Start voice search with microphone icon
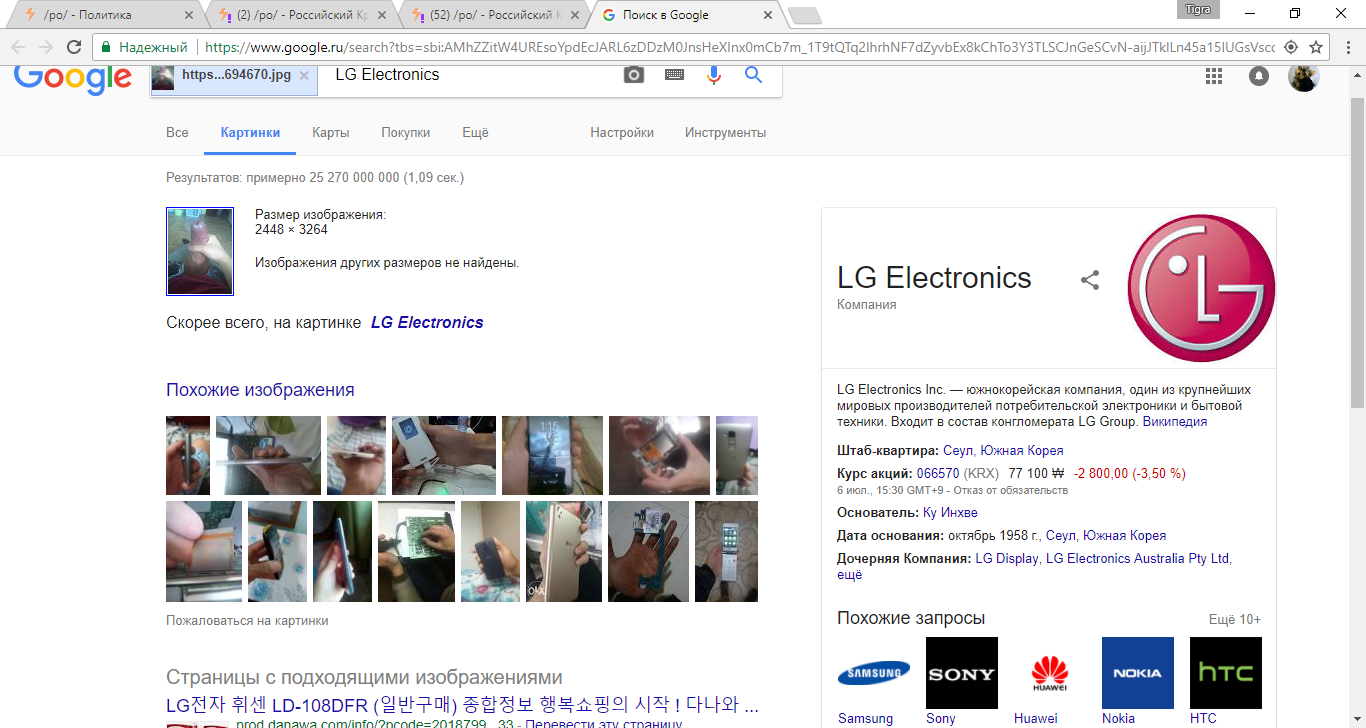The width and height of the screenshot is (1366, 728). pos(713,75)
